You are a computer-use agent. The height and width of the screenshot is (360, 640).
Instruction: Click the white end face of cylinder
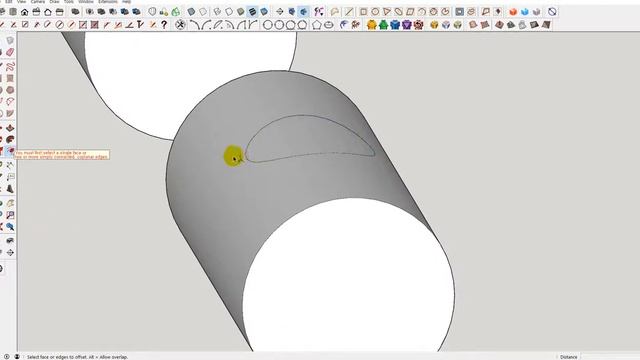click(x=348, y=274)
